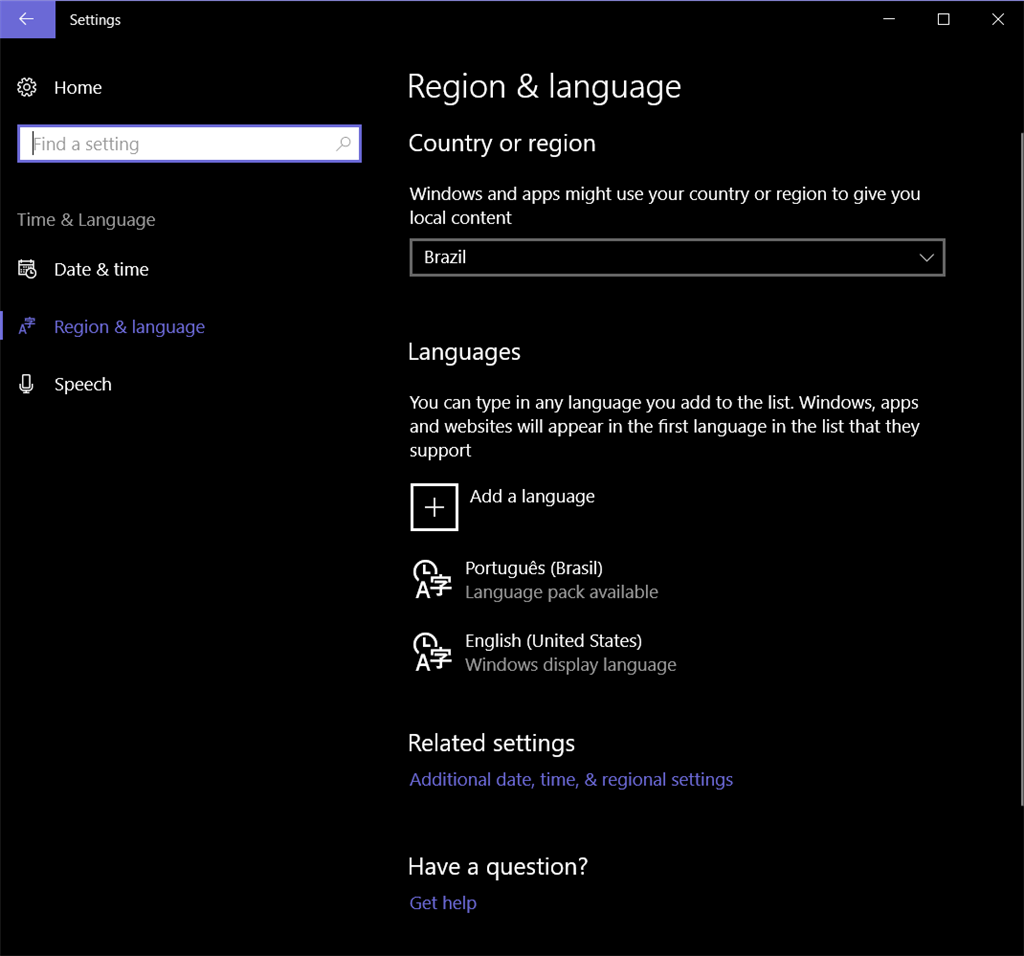Open the Speech section
This screenshot has height=956, width=1024.
pyautogui.click(x=83, y=385)
